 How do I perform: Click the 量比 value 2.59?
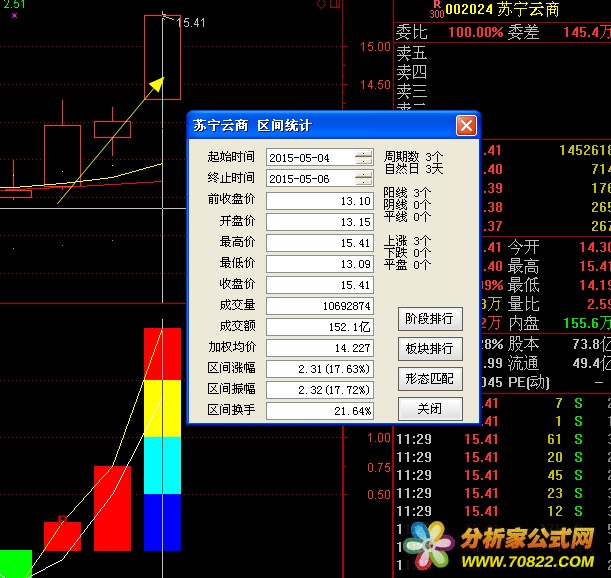599,304
